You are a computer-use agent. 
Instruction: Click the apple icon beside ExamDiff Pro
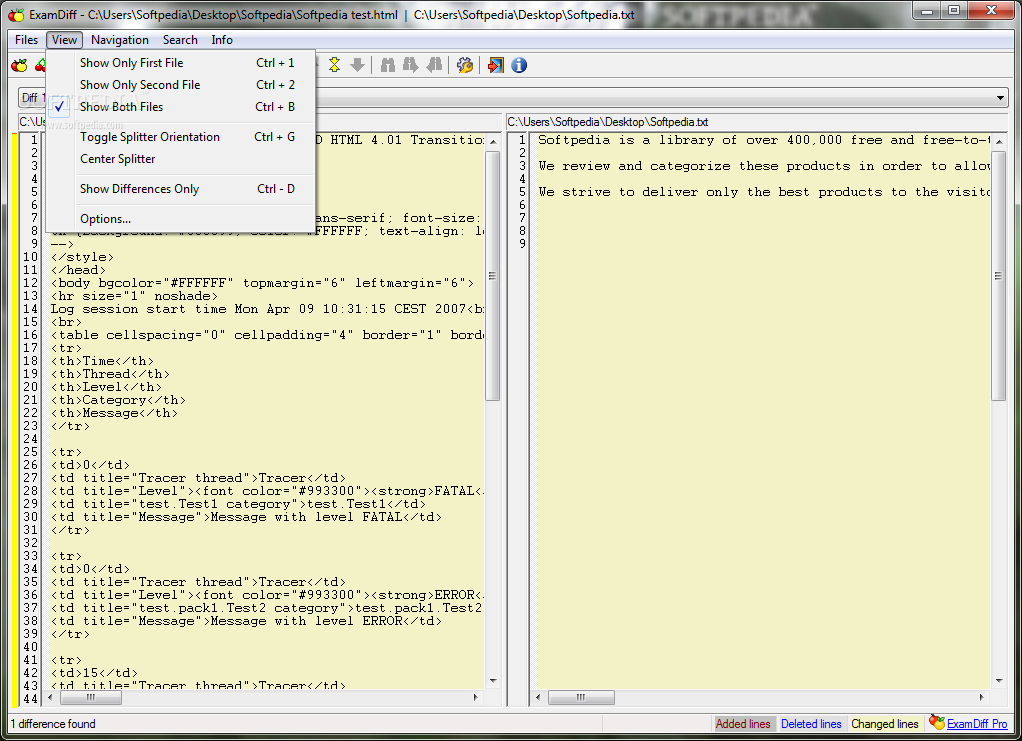point(937,721)
